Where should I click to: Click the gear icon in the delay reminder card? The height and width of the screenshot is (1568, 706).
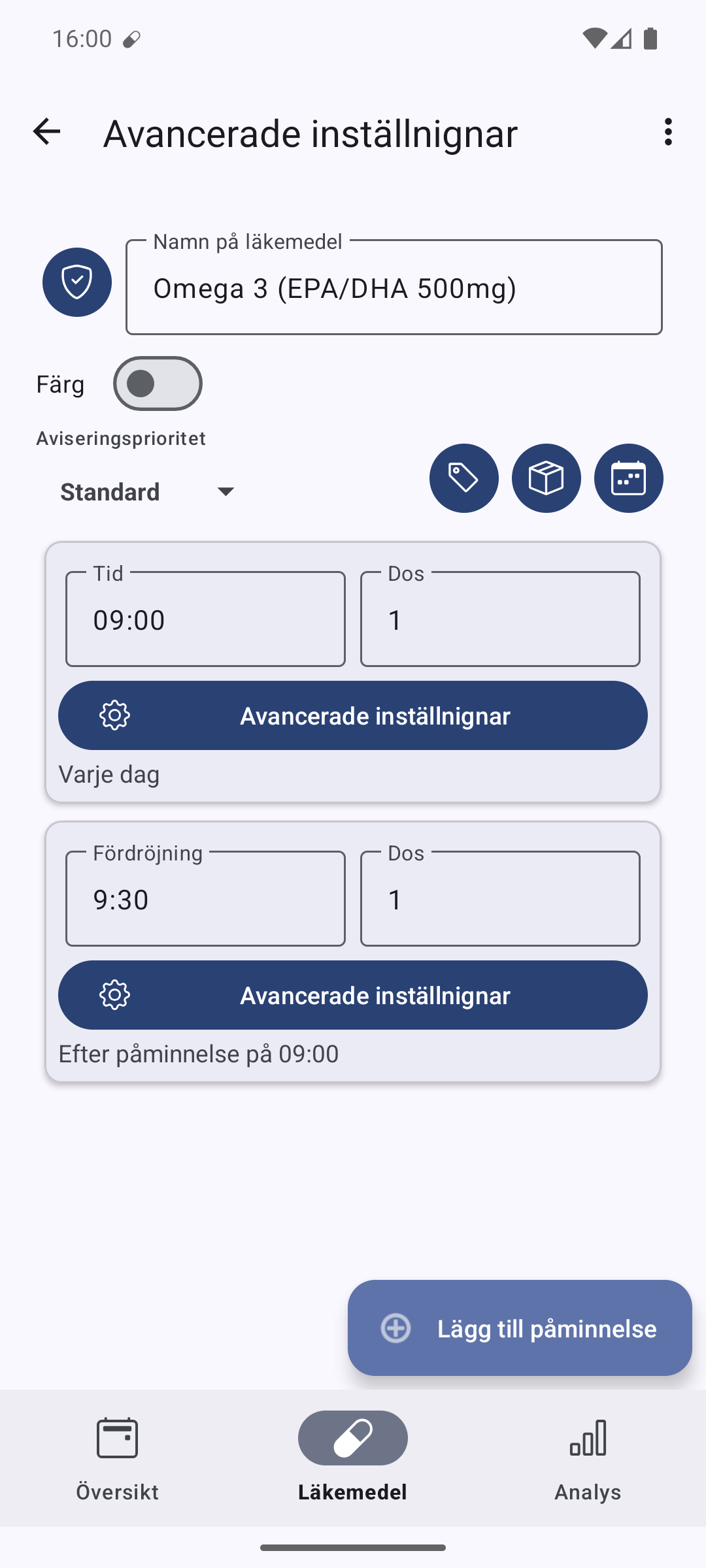click(x=115, y=995)
